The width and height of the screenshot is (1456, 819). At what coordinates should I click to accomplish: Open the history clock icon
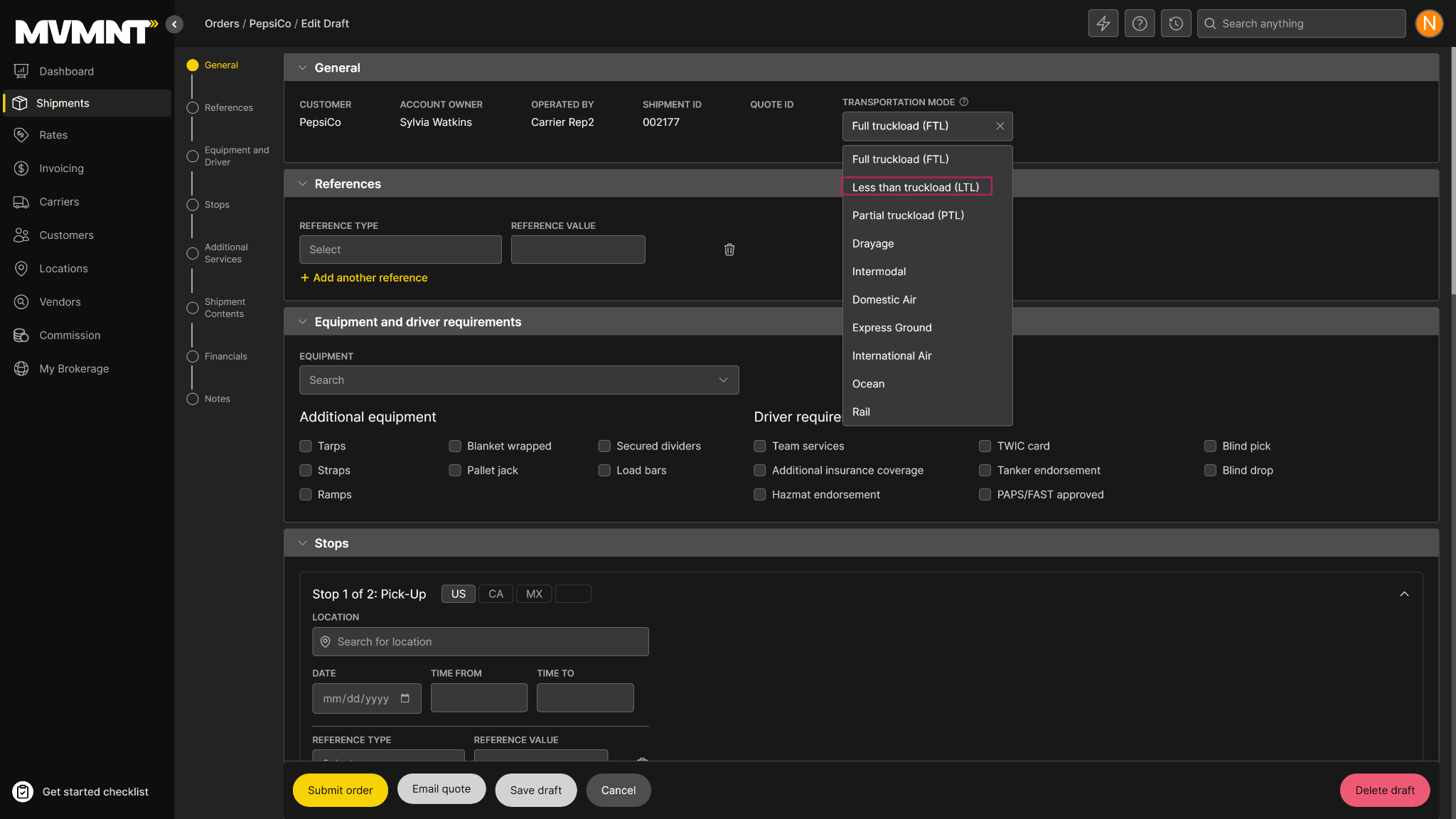click(x=1176, y=23)
